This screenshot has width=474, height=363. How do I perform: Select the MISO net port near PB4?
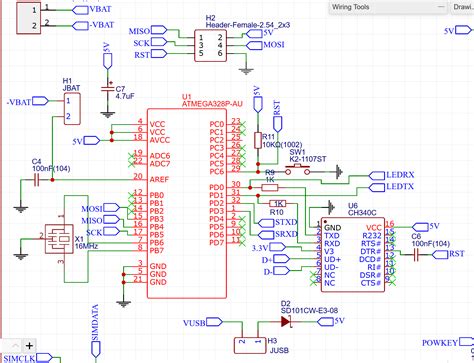coord(112,219)
